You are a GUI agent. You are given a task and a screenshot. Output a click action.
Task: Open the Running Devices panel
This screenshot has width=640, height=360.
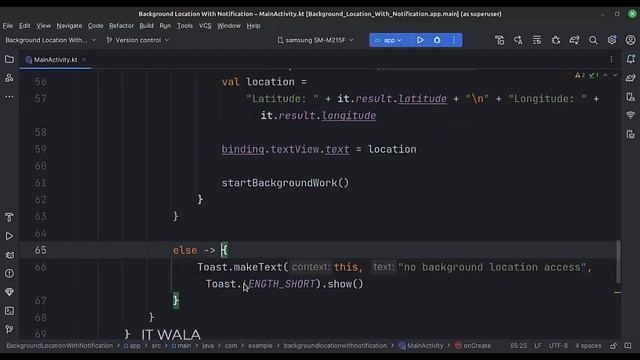pos(631,116)
